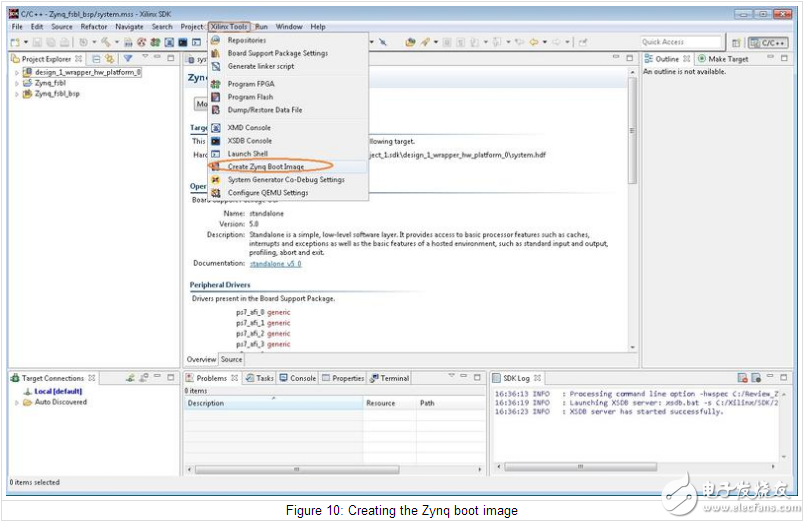Expand the Zynq_fsbl_bsp tree node
Screen dimensions: 809x524
(x=15, y=94)
